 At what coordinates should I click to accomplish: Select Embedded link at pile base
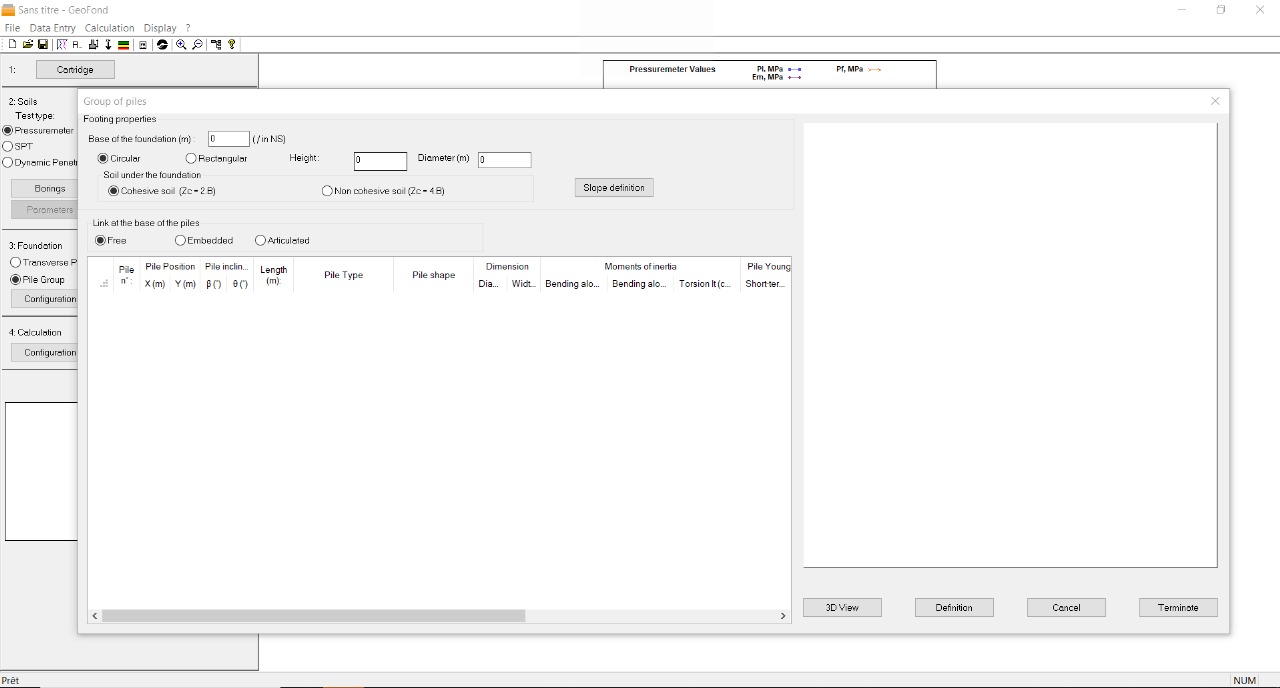pyautogui.click(x=204, y=240)
